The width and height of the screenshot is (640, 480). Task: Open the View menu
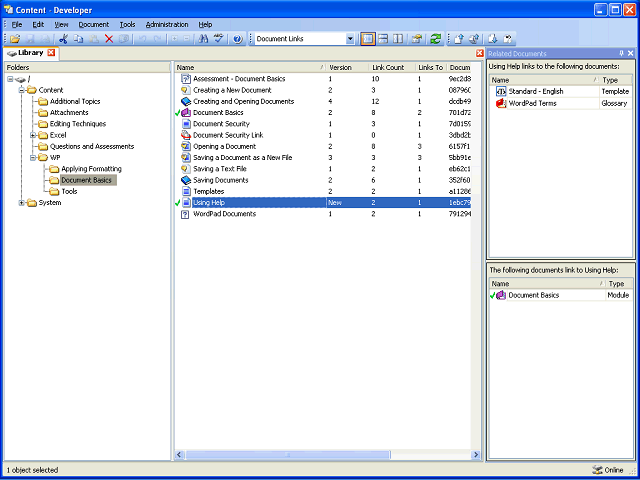click(61, 24)
